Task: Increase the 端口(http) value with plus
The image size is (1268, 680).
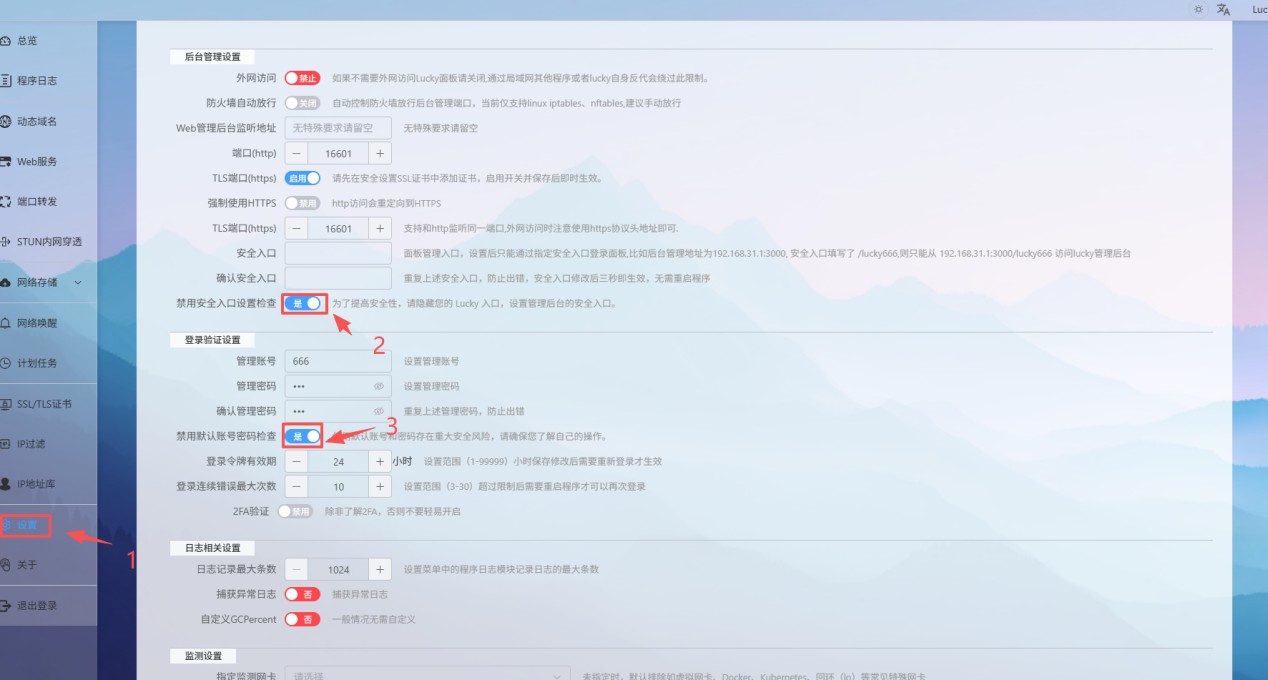Action: (x=380, y=154)
